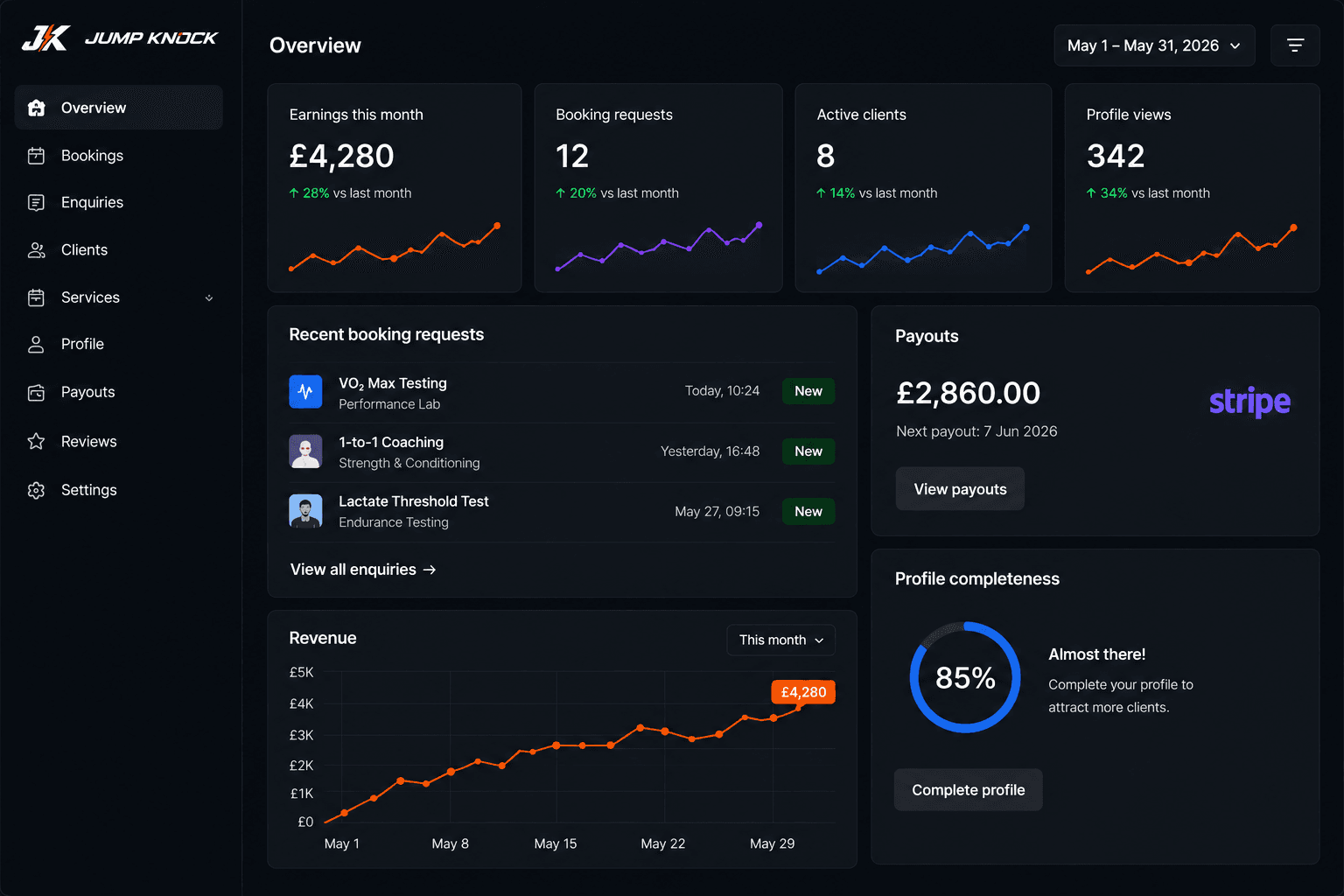The width and height of the screenshot is (1344, 896).
Task: Open the filter icon beside date range
Action: pos(1295,45)
